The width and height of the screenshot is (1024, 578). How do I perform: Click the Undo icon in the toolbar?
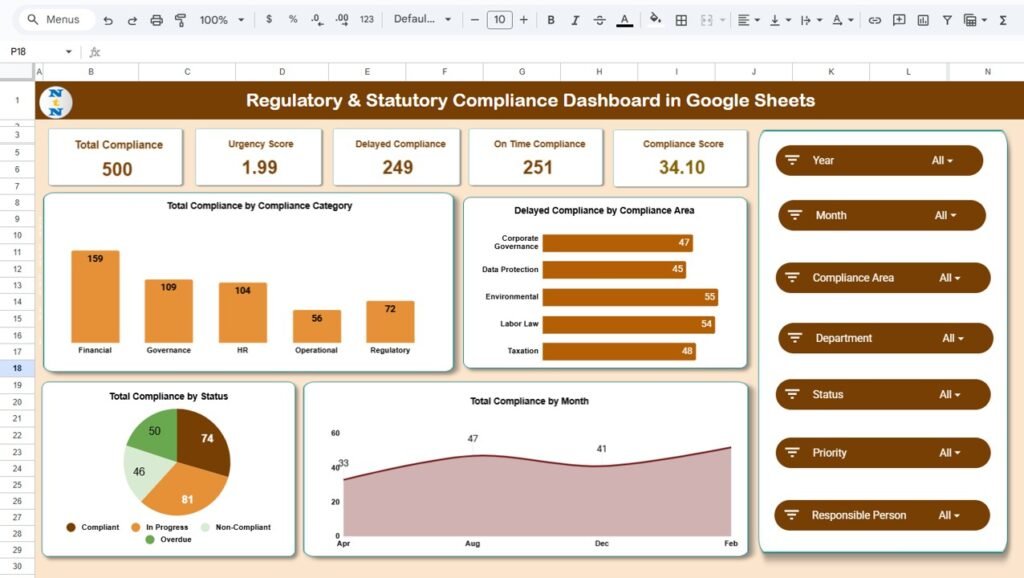point(108,20)
